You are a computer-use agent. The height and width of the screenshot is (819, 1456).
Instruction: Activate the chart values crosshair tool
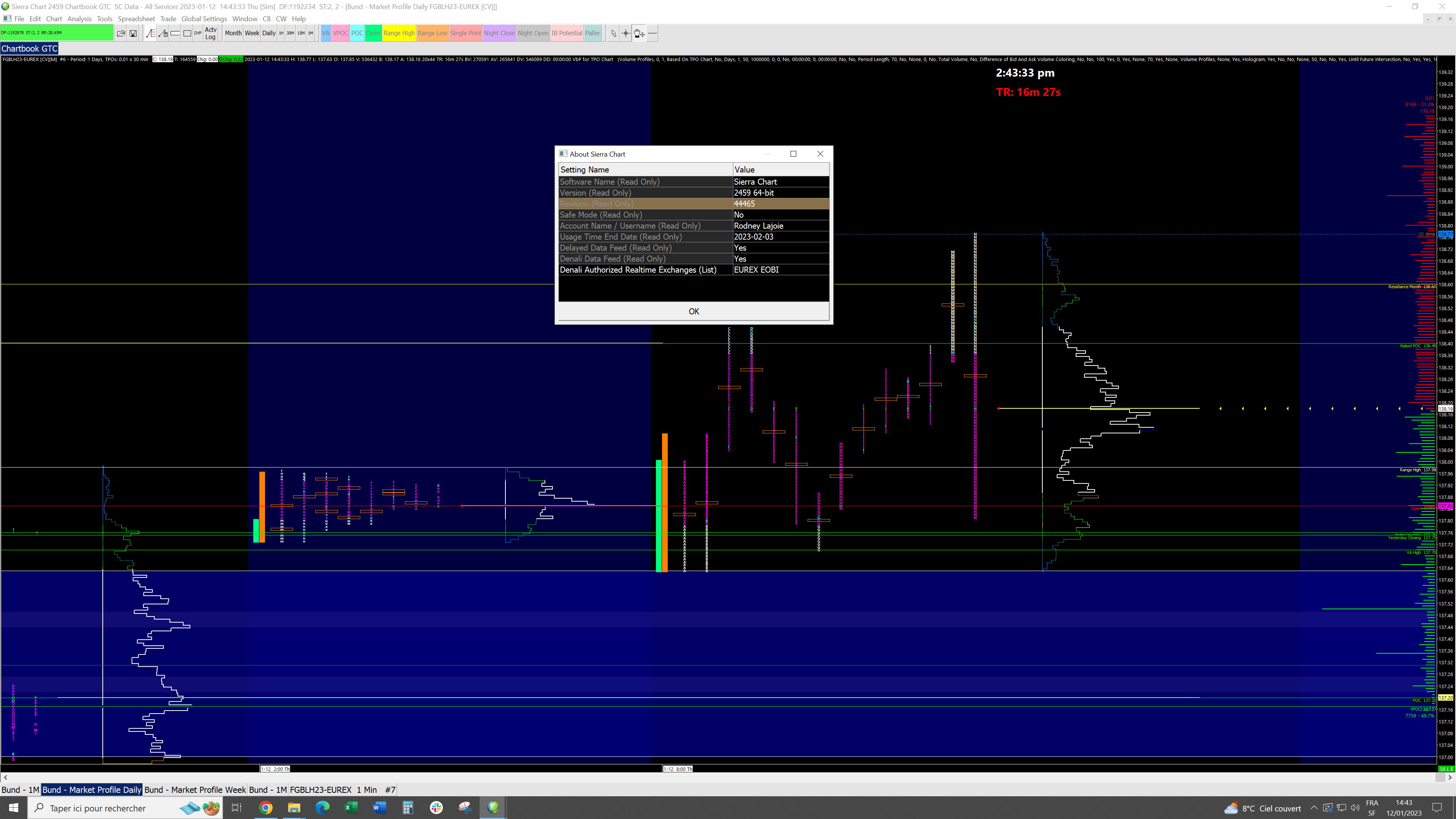tap(626, 33)
